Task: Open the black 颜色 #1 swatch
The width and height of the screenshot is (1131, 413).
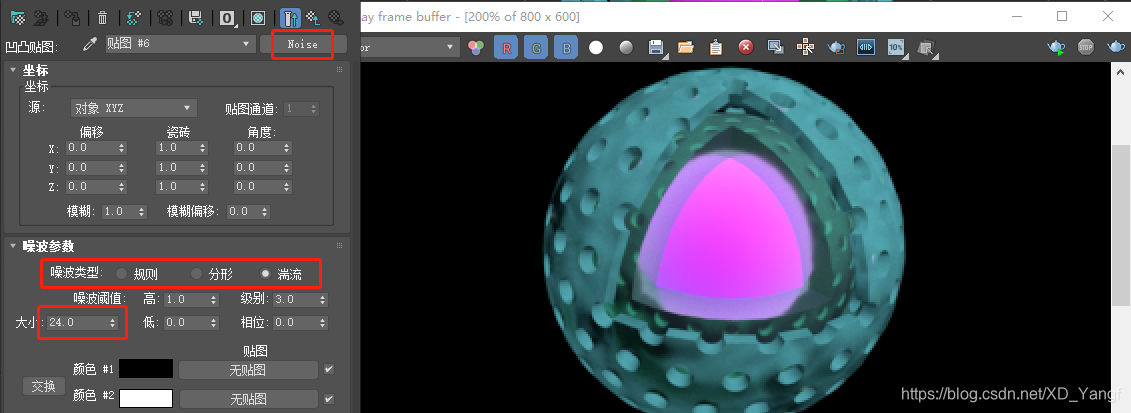Action: pyautogui.click(x=146, y=369)
